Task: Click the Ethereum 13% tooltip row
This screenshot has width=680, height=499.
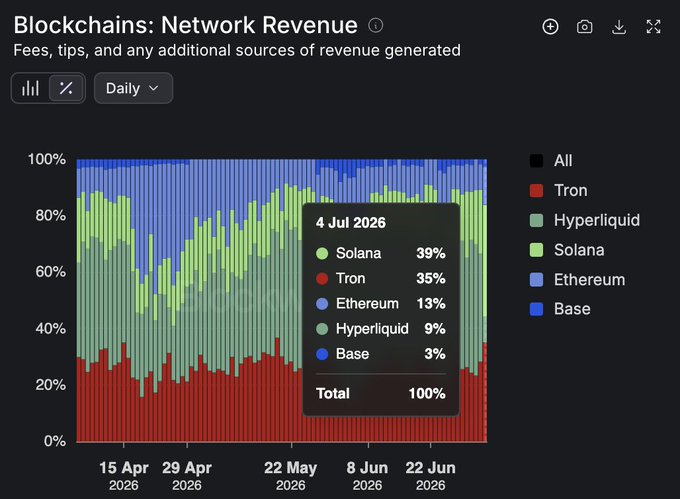Action: point(380,303)
